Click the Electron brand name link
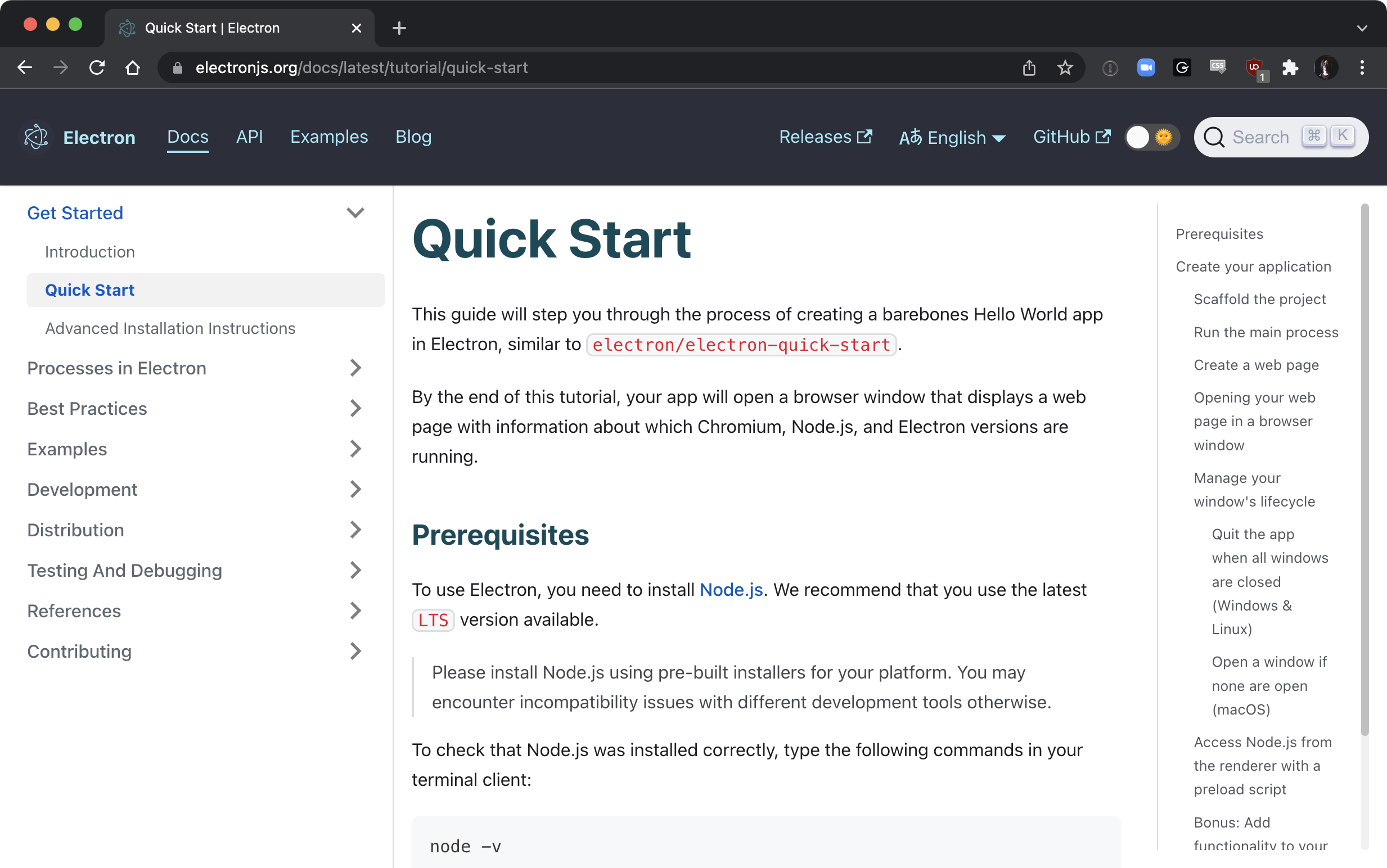The width and height of the screenshot is (1387, 868). coord(100,137)
